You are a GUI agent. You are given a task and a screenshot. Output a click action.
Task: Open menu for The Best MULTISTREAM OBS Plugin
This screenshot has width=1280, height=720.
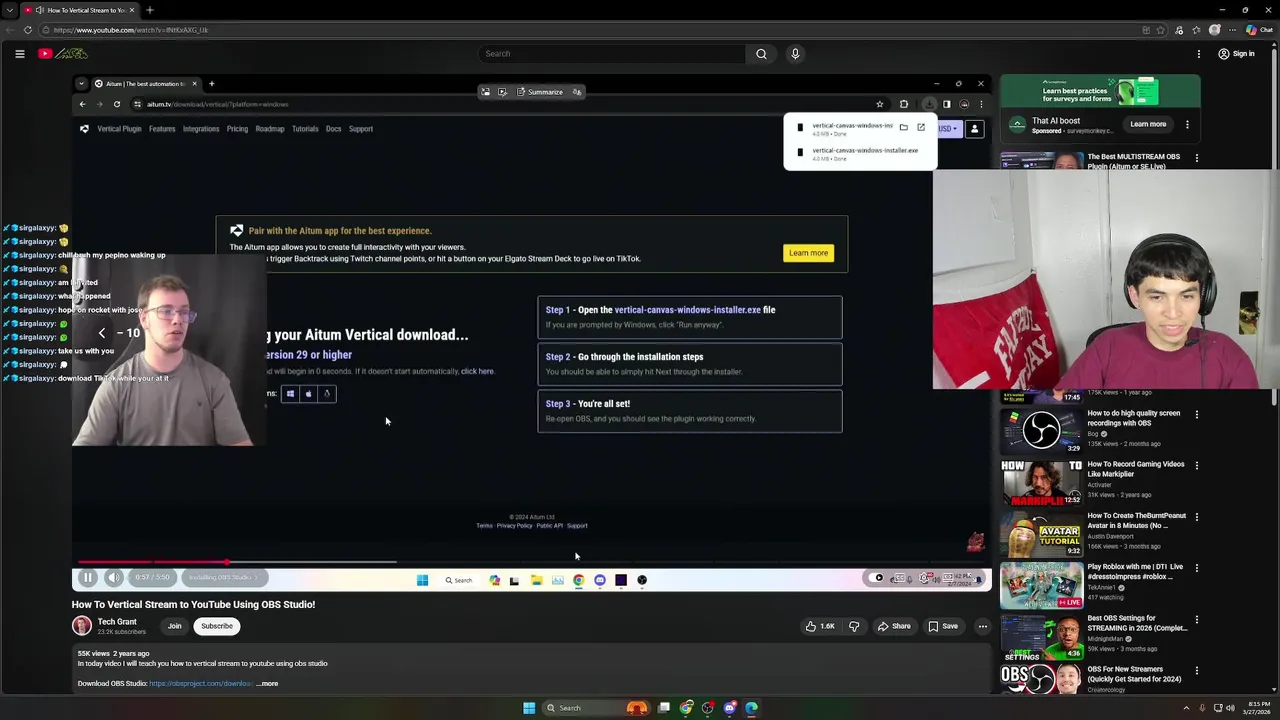coord(1197,158)
